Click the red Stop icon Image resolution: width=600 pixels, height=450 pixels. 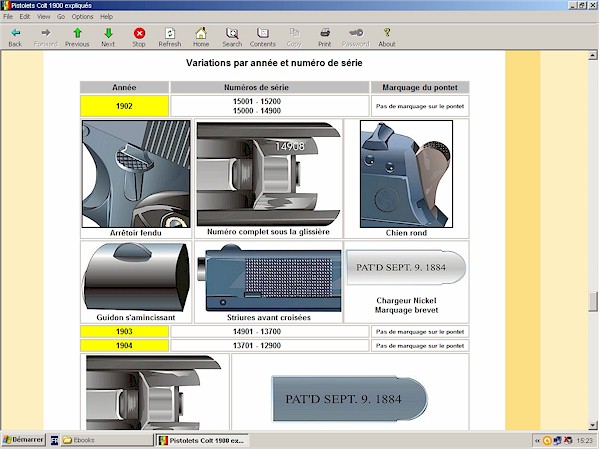click(x=139, y=33)
